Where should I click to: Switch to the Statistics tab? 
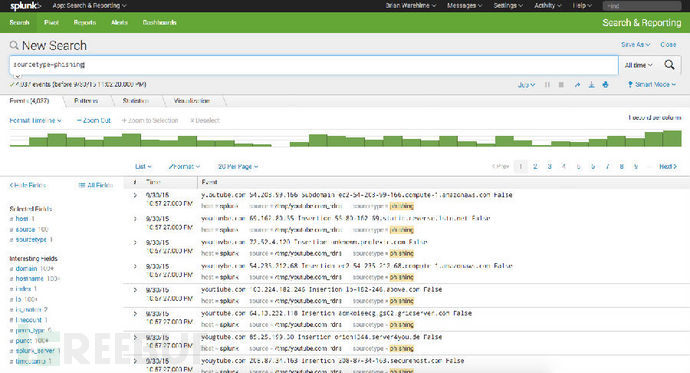pyautogui.click(x=136, y=101)
